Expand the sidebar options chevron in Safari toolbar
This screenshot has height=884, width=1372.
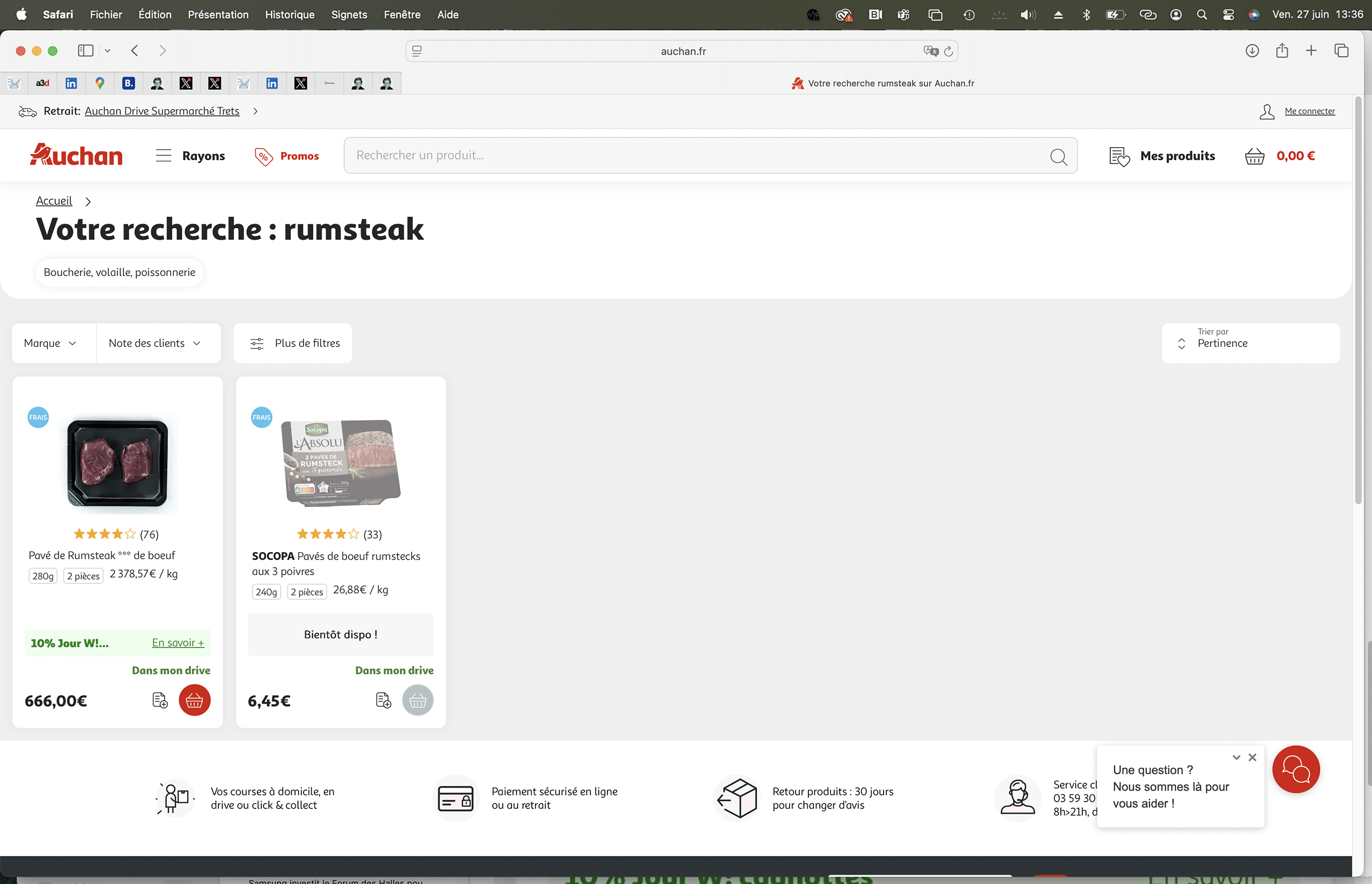pyautogui.click(x=108, y=50)
